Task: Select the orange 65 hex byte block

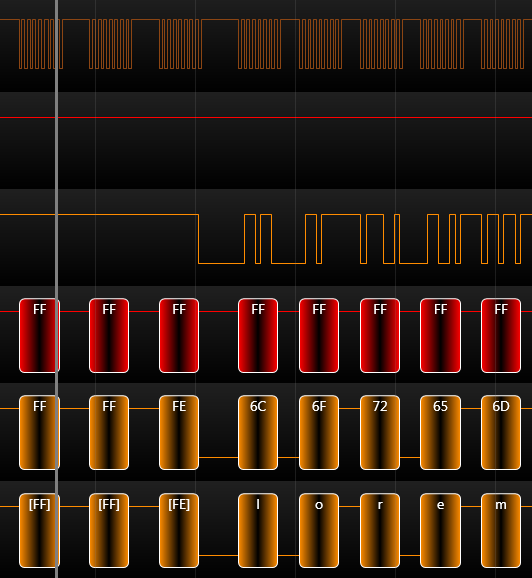Action: tap(440, 432)
